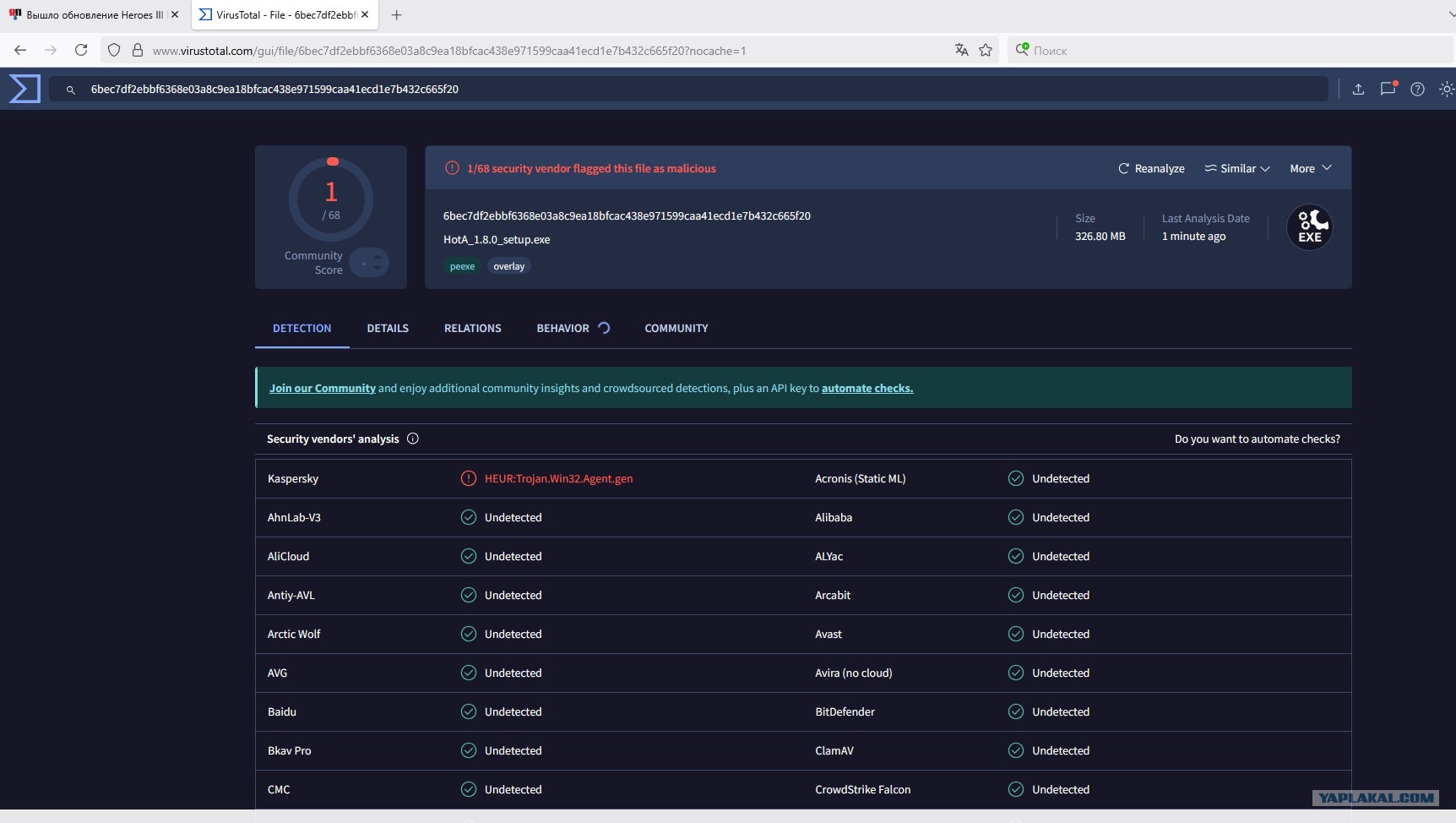
Task: Select the SHA-256 hash in file summary
Action: [627, 215]
